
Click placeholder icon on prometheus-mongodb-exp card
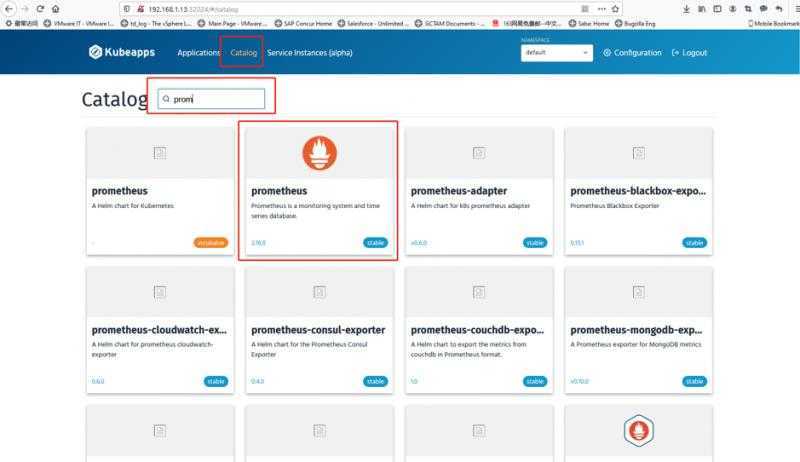pos(638,292)
